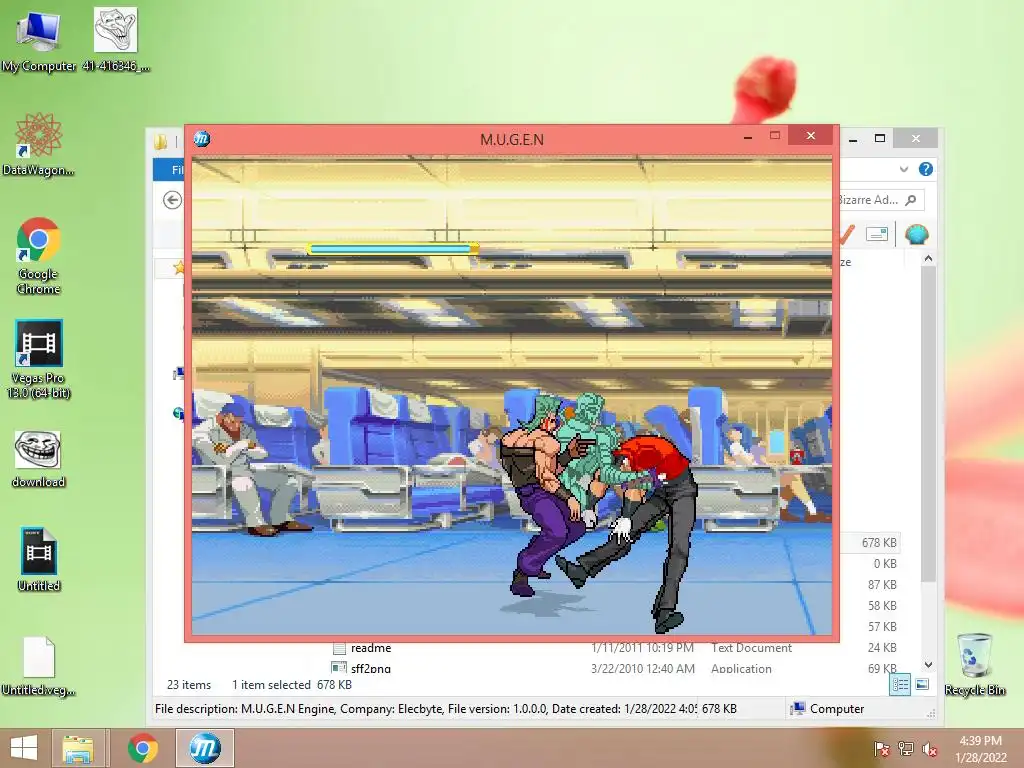Select the Untitled.veg file on the desktop
The height and width of the screenshot is (768, 1024).
(x=39, y=666)
